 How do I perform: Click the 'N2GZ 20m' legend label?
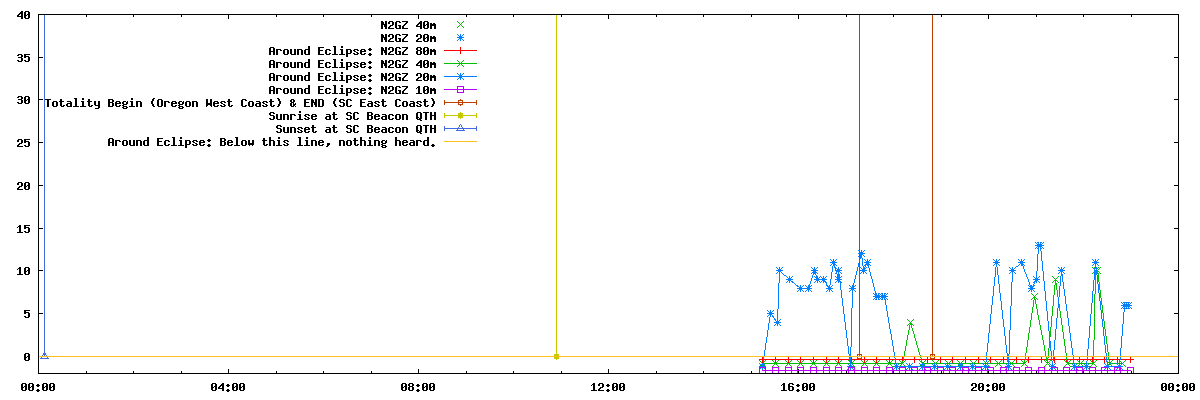click(408, 38)
